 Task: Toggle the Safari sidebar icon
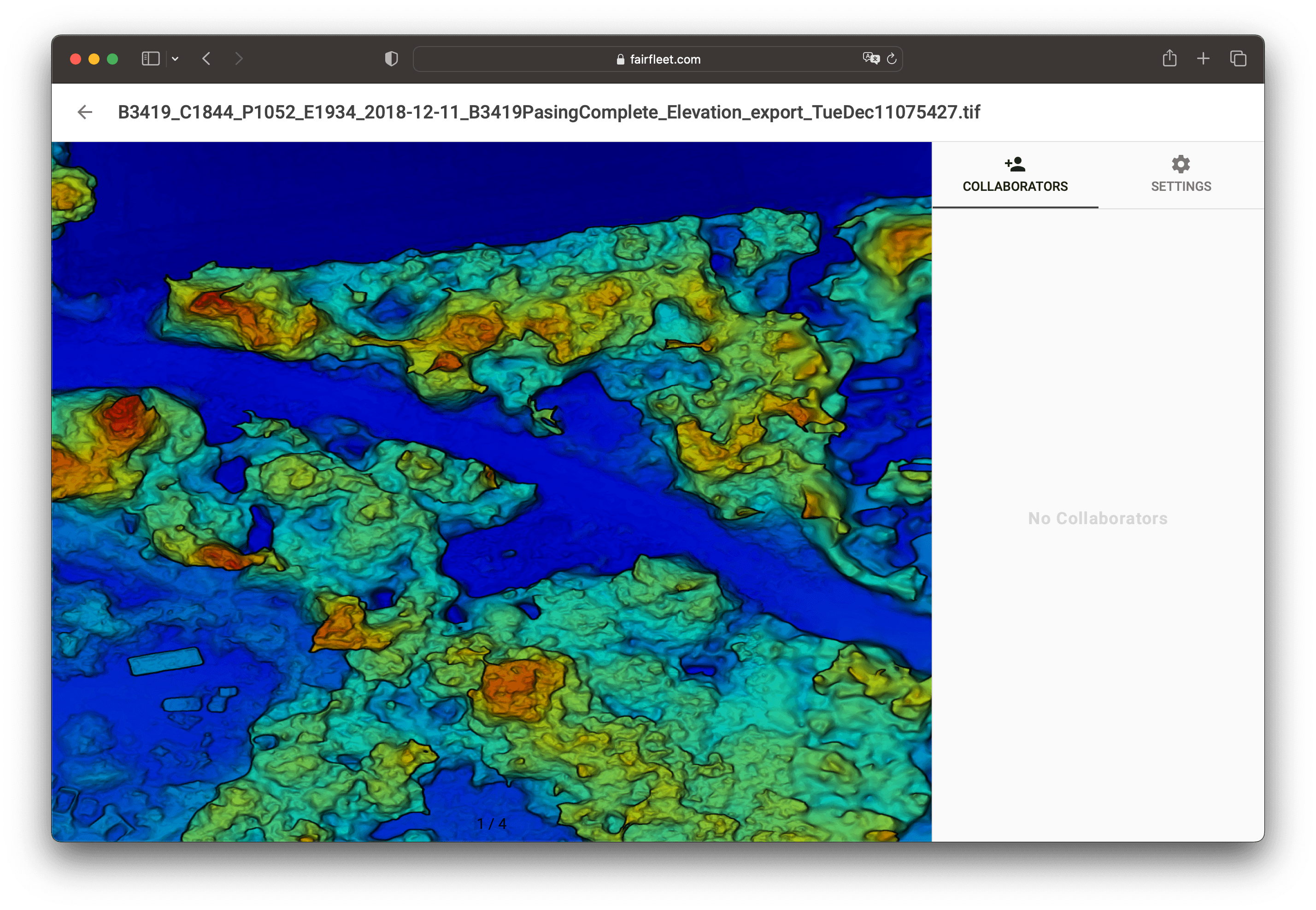[x=151, y=59]
